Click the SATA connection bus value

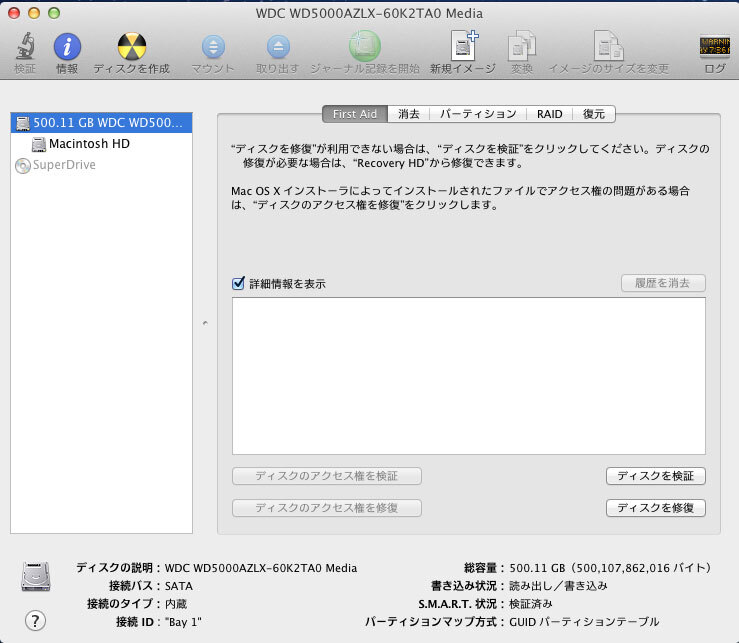[x=179, y=586]
